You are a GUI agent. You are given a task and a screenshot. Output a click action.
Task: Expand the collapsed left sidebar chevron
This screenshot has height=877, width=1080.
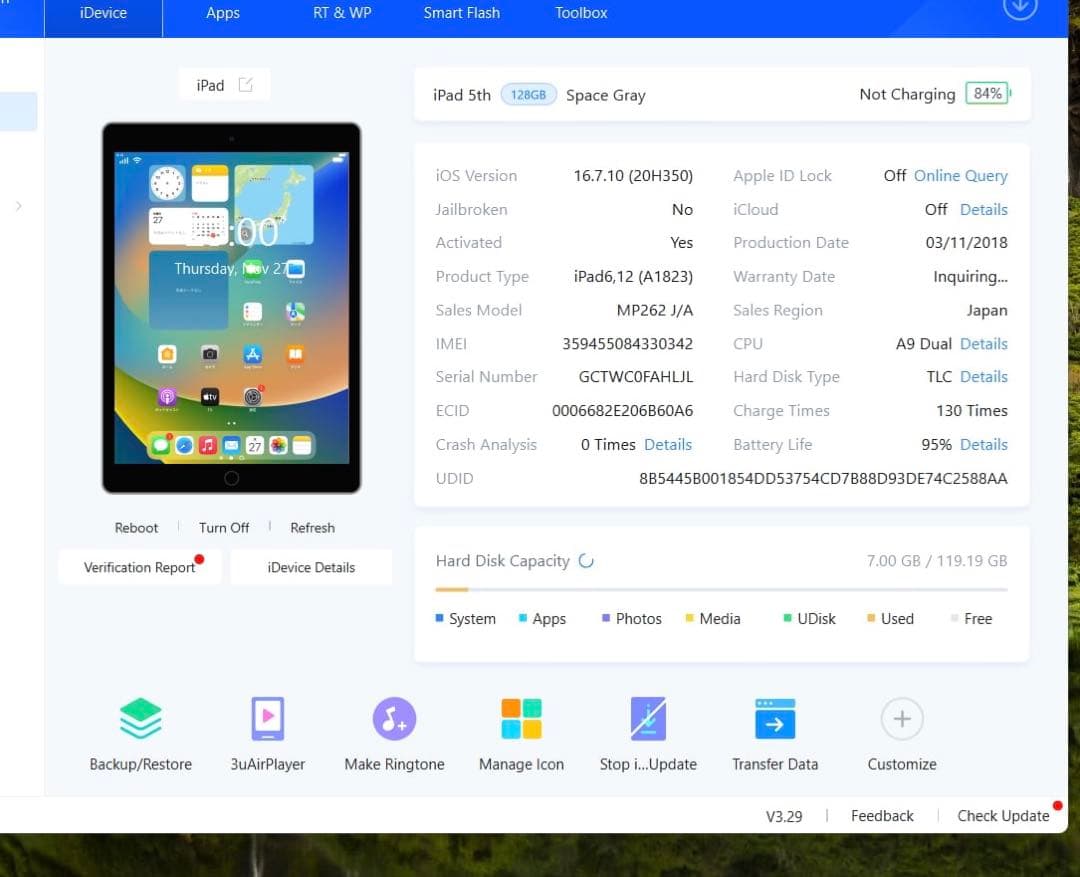tap(17, 207)
